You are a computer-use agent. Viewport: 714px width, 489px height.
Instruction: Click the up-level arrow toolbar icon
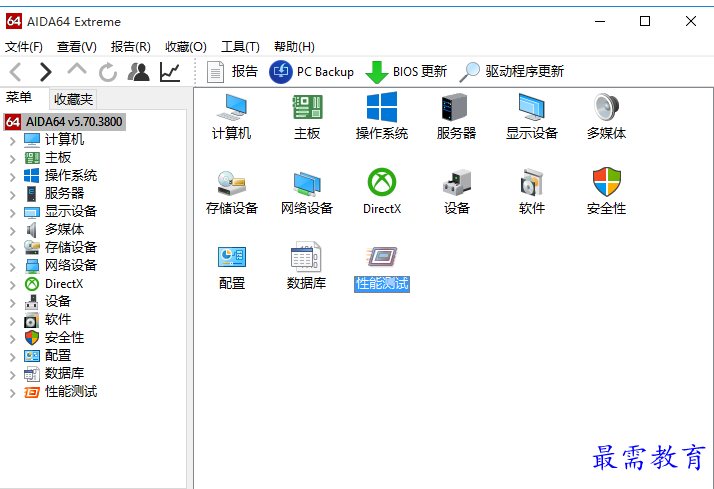(x=77, y=70)
